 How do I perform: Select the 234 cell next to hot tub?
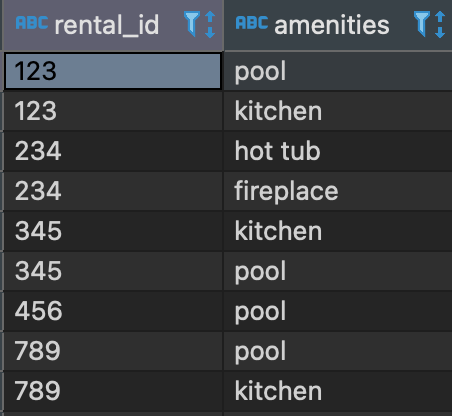click(113, 151)
